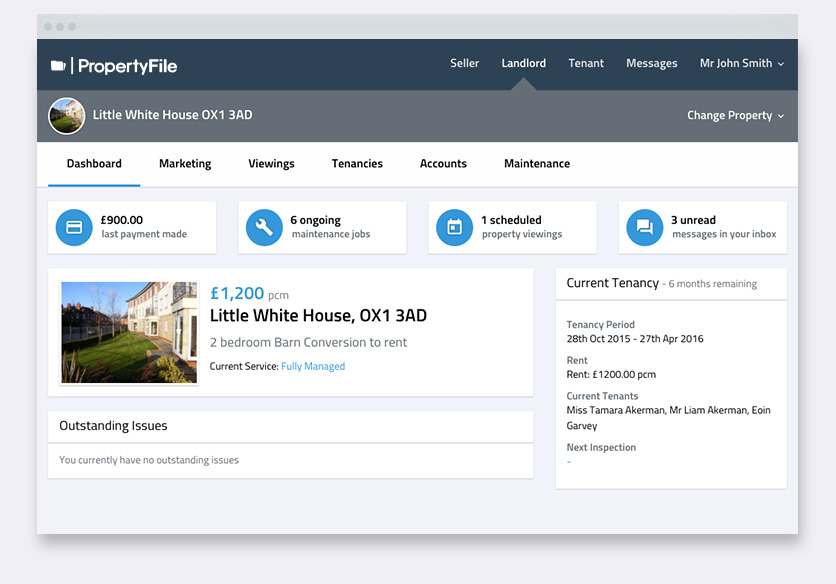
Task: Open the Viewings tab
Action: coord(271,164)
